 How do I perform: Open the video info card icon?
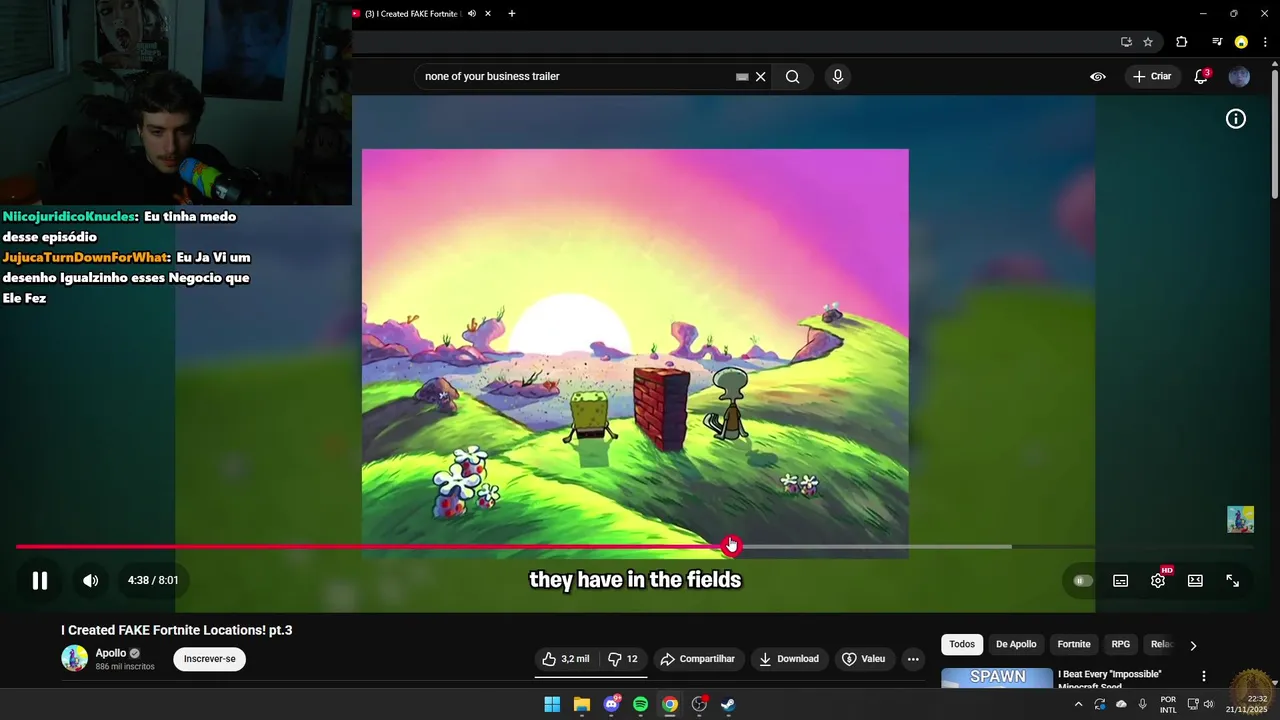click(x=1236, y=119)
